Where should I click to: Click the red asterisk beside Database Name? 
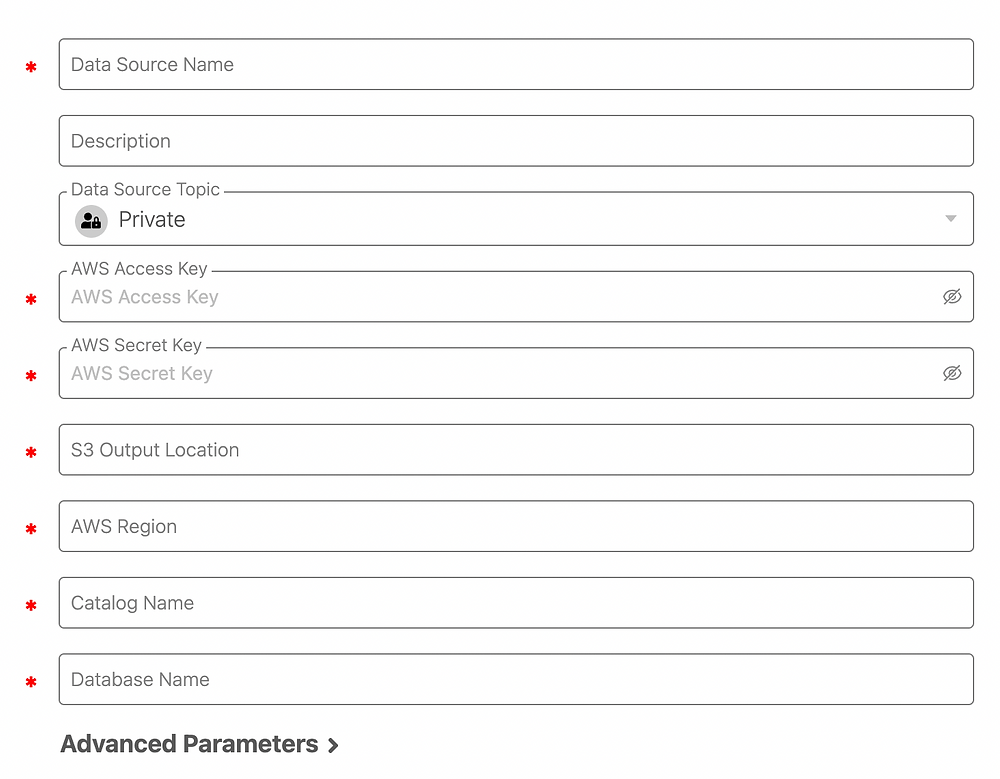pyautogui.click(x=31, y=682)
